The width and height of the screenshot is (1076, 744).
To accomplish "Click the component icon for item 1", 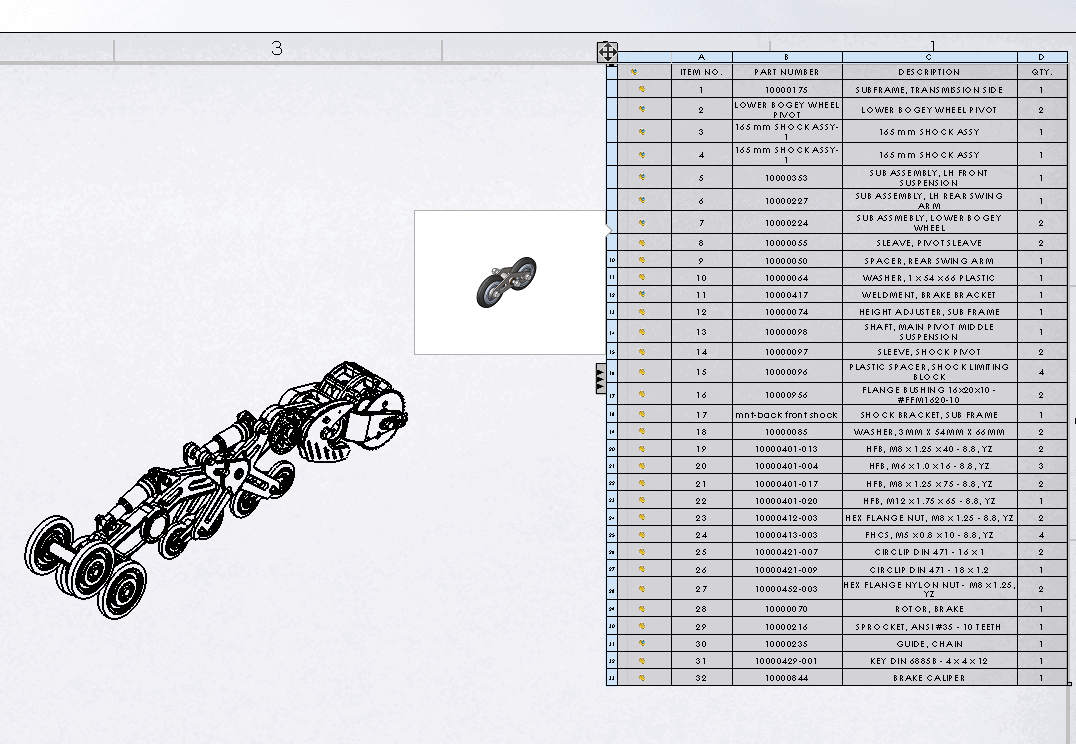I will click(x=642, y=89).
